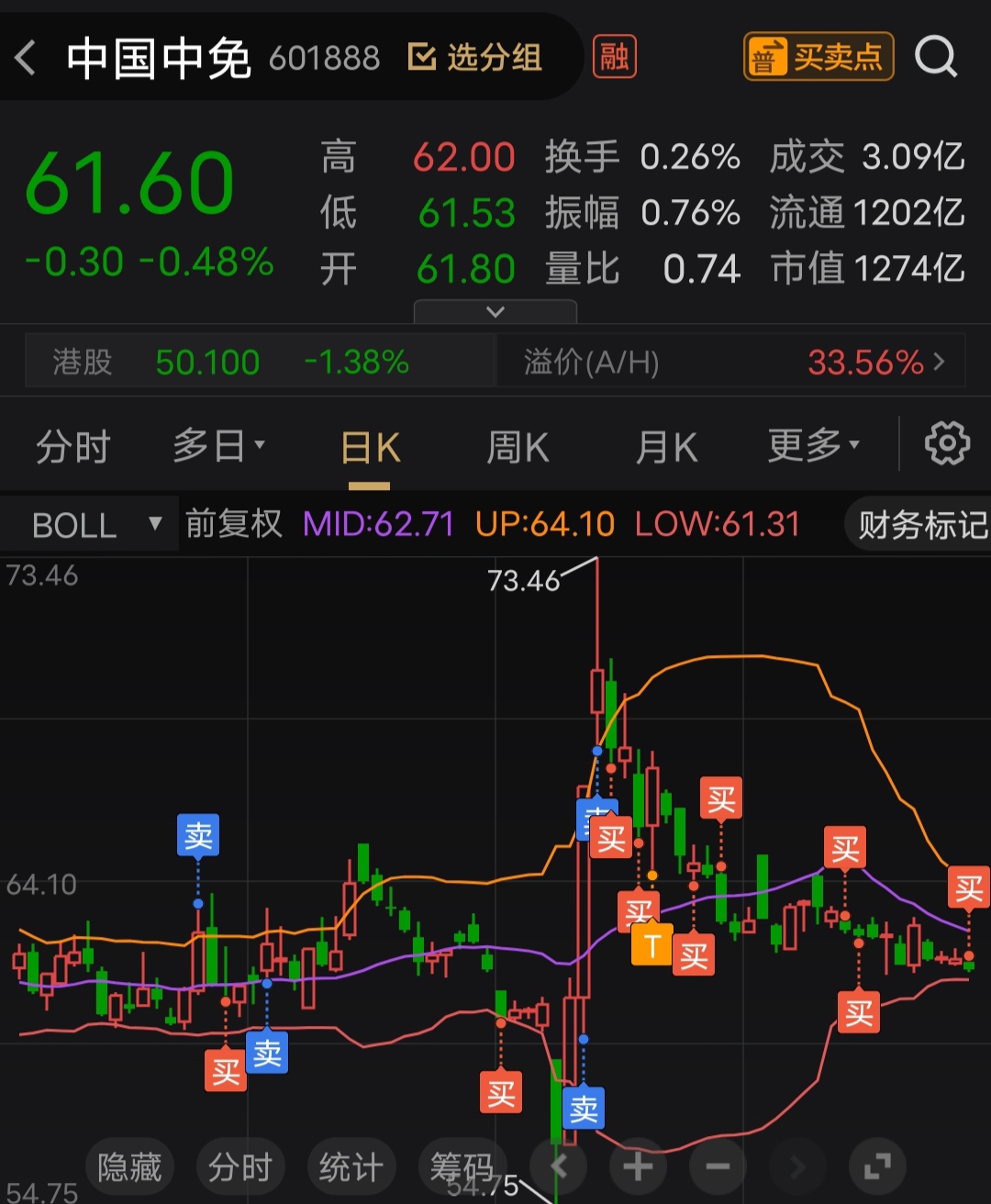
Task: Switch to 分时 tab
Action: click(x=73, y=448)
